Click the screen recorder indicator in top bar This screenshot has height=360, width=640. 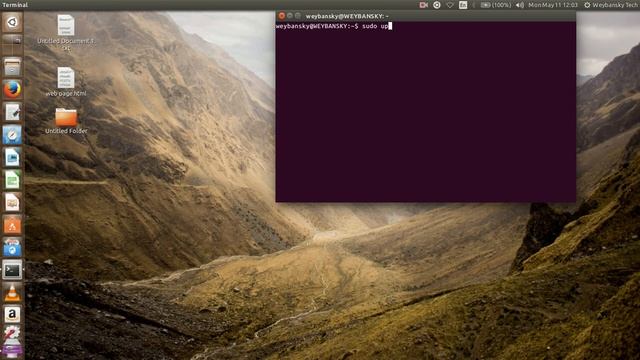pyautogui.click(x=424, y=5)
